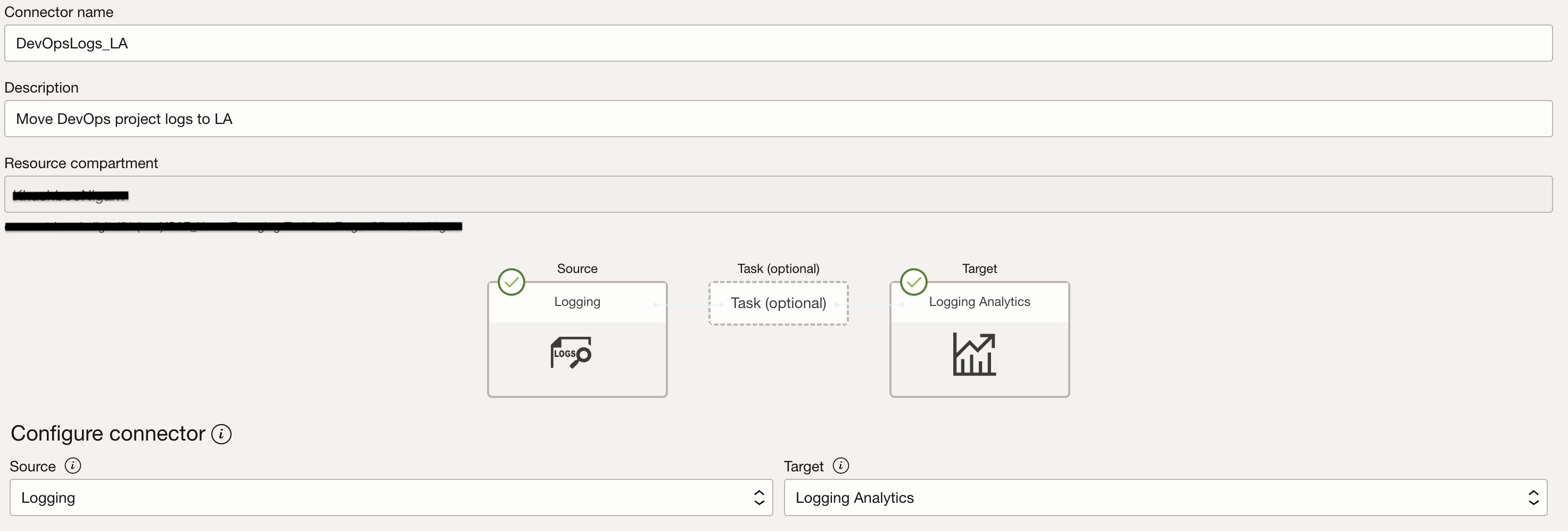Open the Source dropdown showing Logging
Screen dimensions: 1568x531
[x=377, y=497]
